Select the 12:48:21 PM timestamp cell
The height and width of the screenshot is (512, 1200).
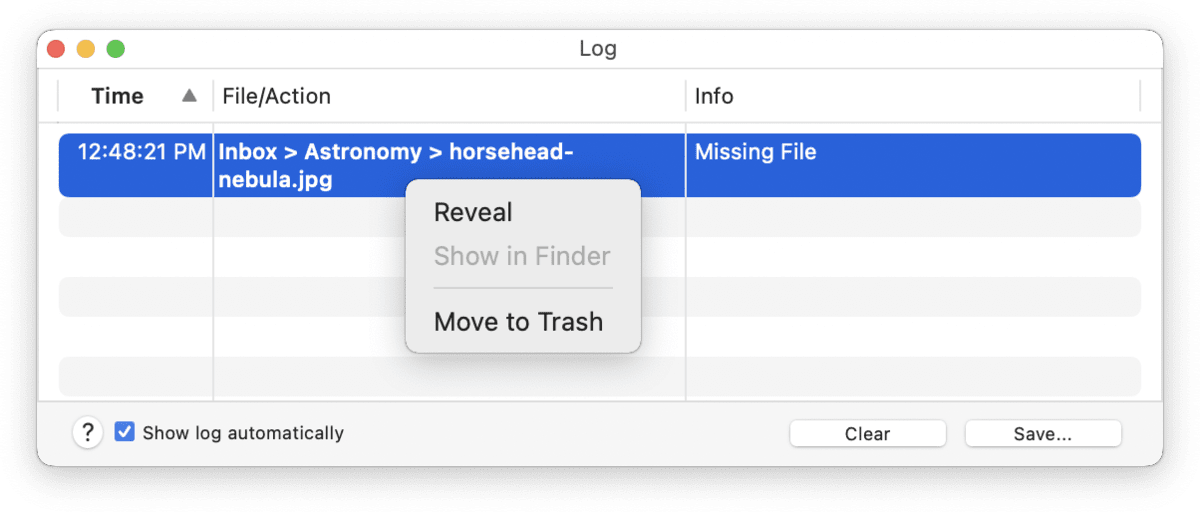click(x=141, y=153)
